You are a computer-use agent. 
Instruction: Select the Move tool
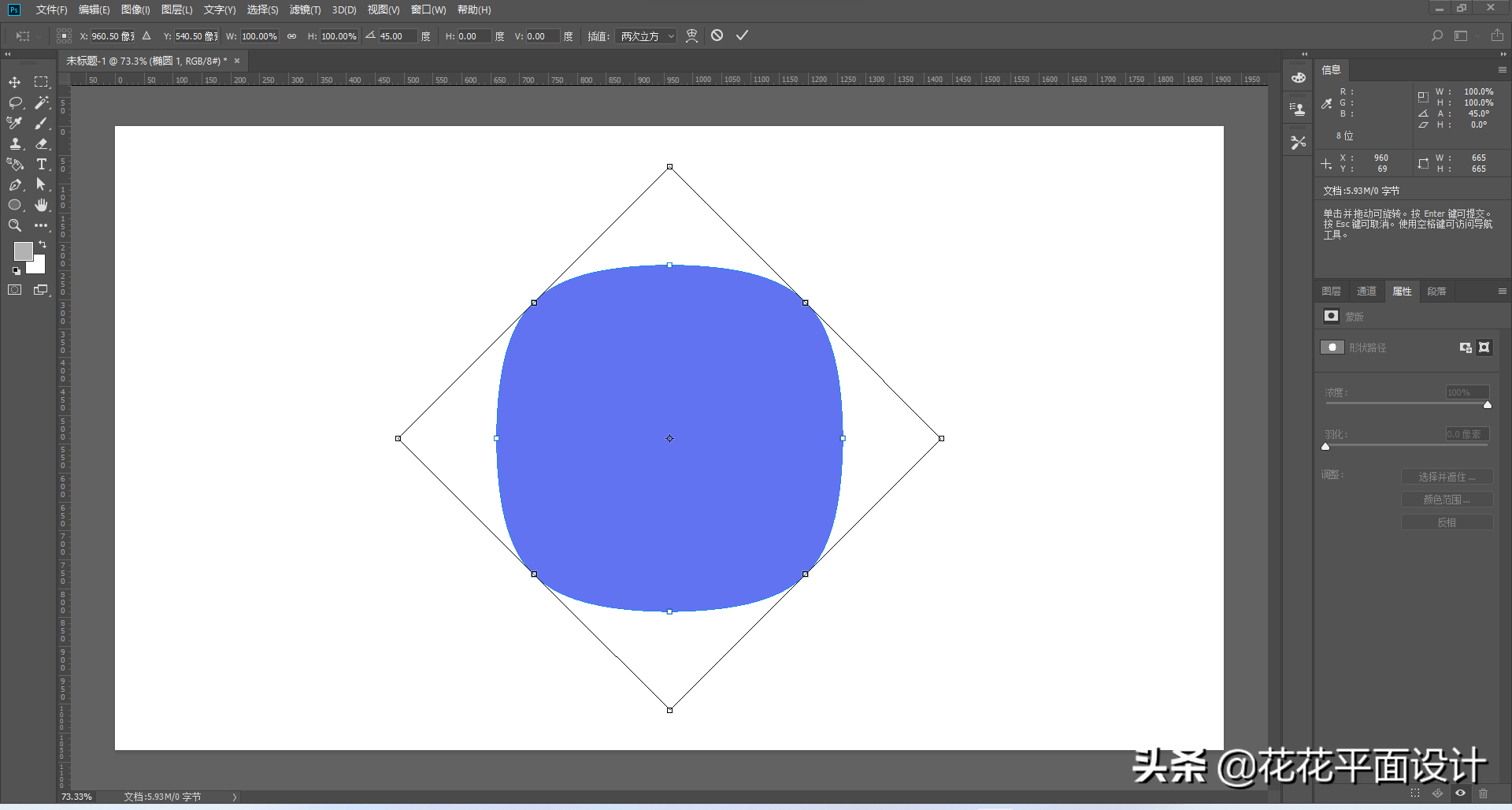[15, 83]
